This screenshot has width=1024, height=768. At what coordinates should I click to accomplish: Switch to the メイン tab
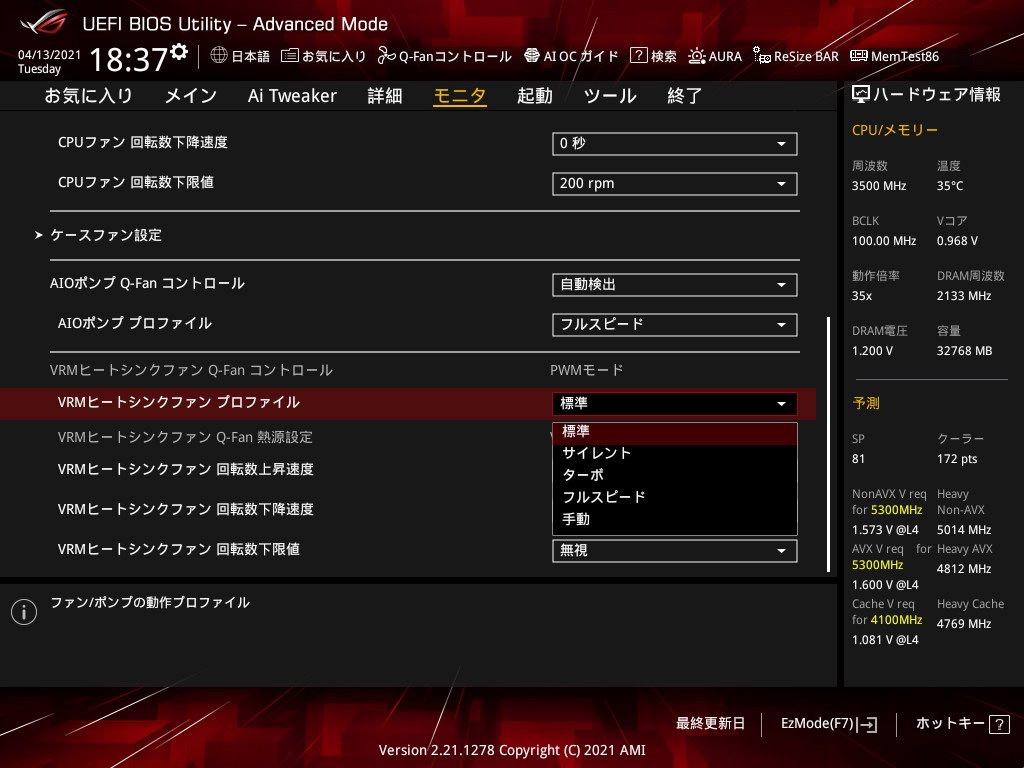[191, 96]
